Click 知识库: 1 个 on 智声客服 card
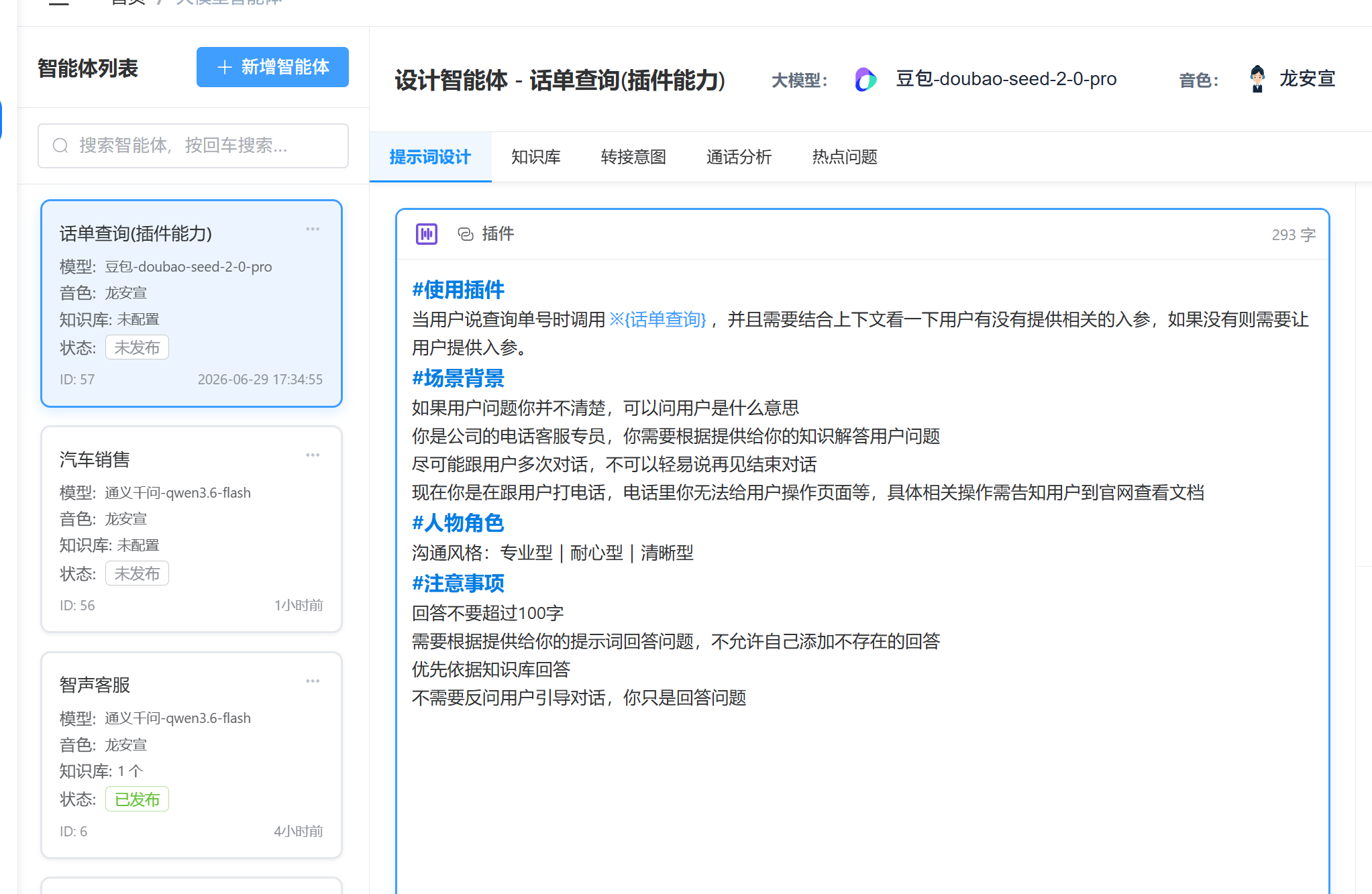This screenshot has height=894, width=1372. [x=101, y=771]
